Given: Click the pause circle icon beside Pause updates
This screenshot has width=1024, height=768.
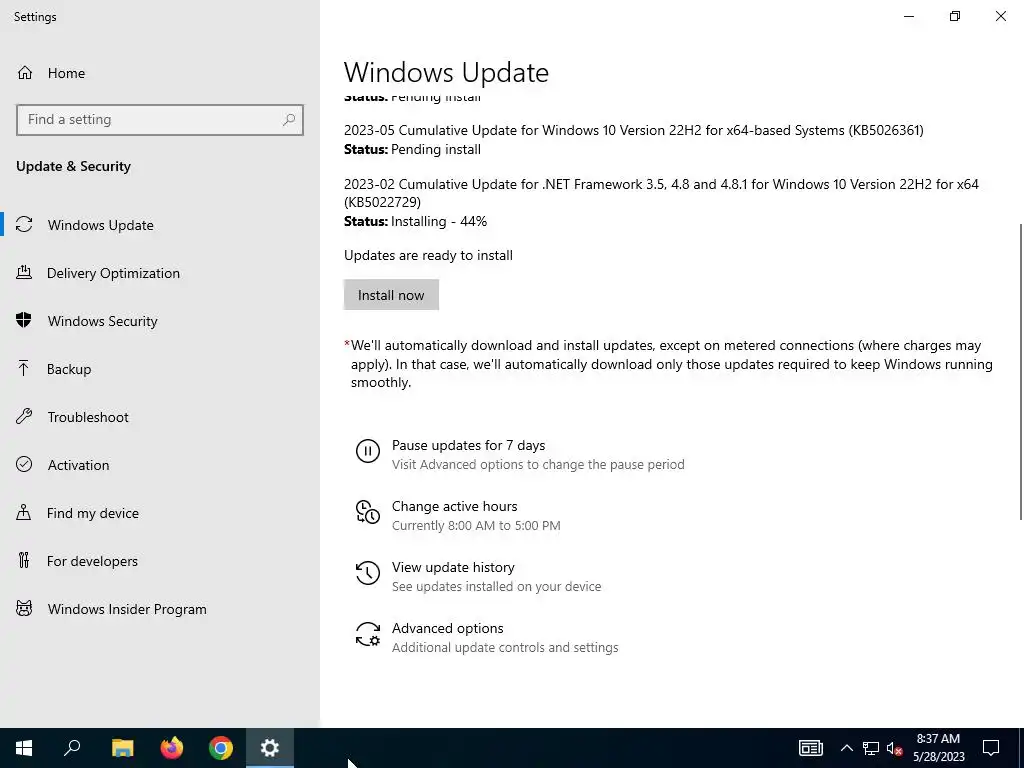Looking at the screenshot, I should click(x=368, y=451).
